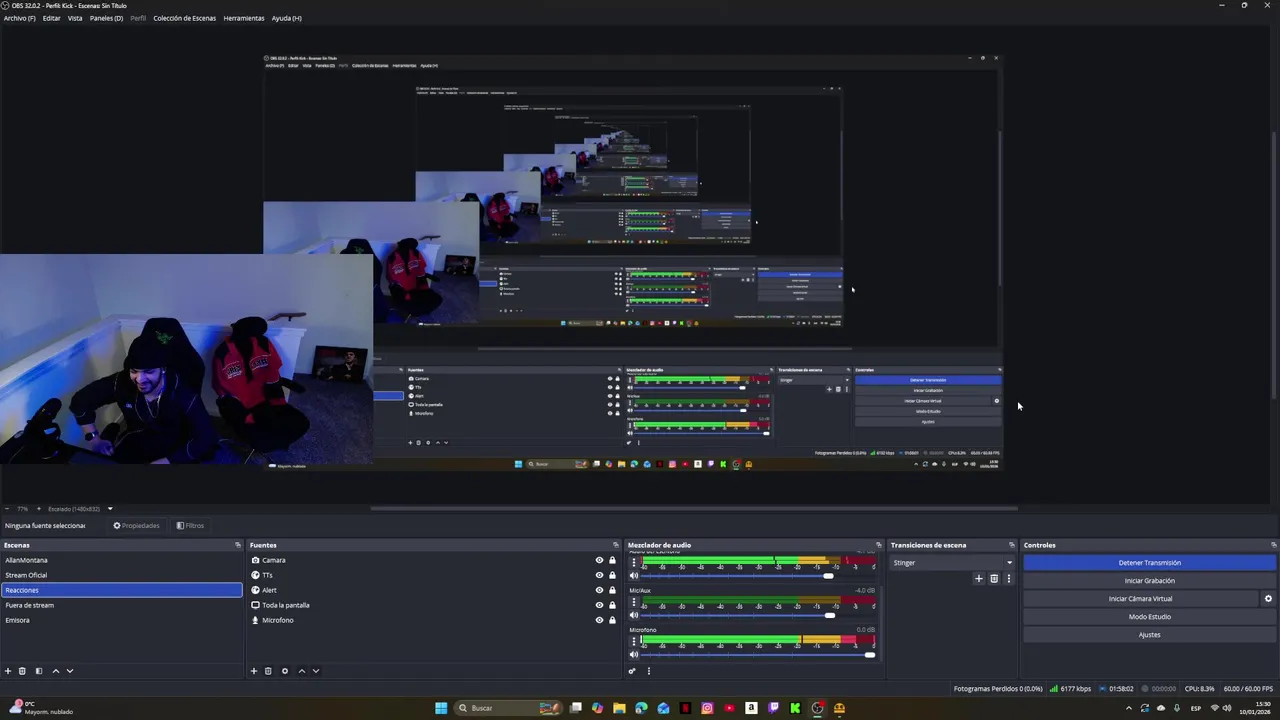
Task: Open Ajustes settings button
Action: click(x=1149, y=635)
